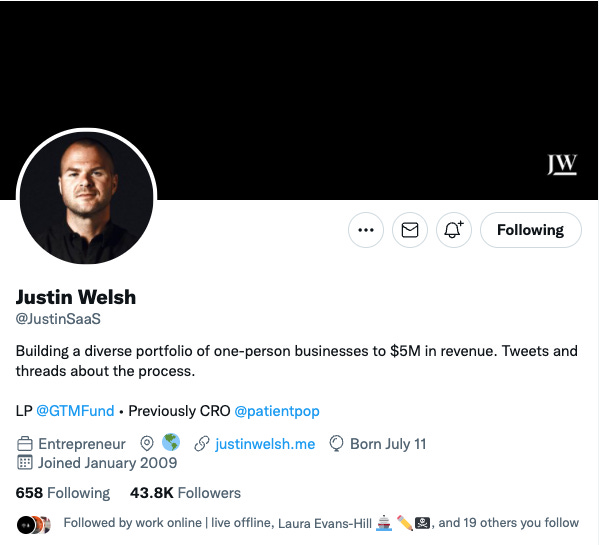Image resolution: width=599 pixels, height=545 pixels.
Task: Click the envelope message icon
Action: (x=410, y=230)
